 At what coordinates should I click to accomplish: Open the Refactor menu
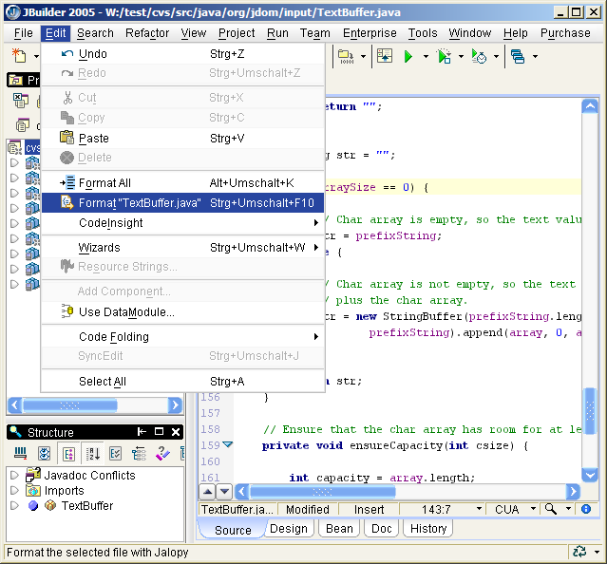tap(147, 33)
